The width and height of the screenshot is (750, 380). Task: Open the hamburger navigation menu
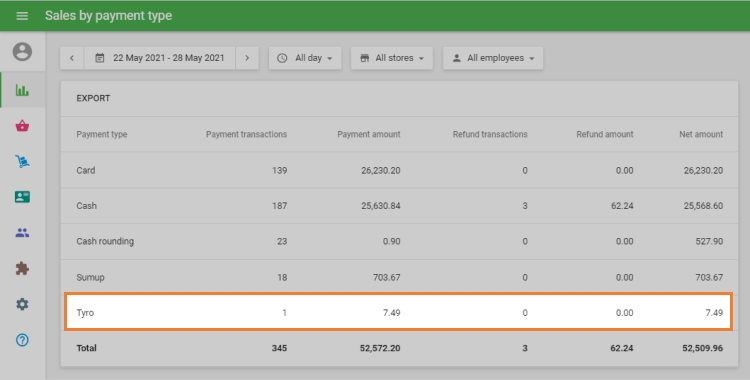pos(22,16)
